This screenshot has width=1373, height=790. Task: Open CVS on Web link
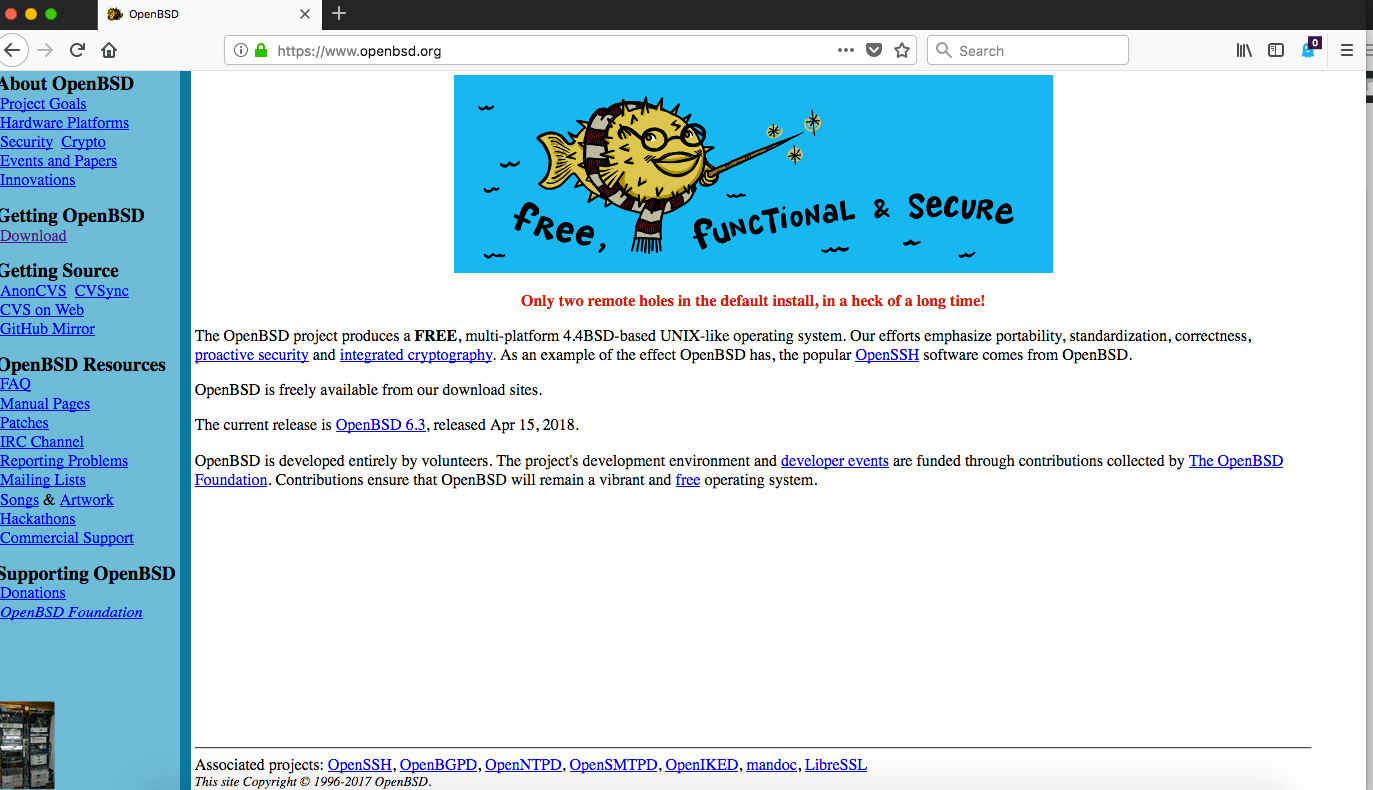42,310
